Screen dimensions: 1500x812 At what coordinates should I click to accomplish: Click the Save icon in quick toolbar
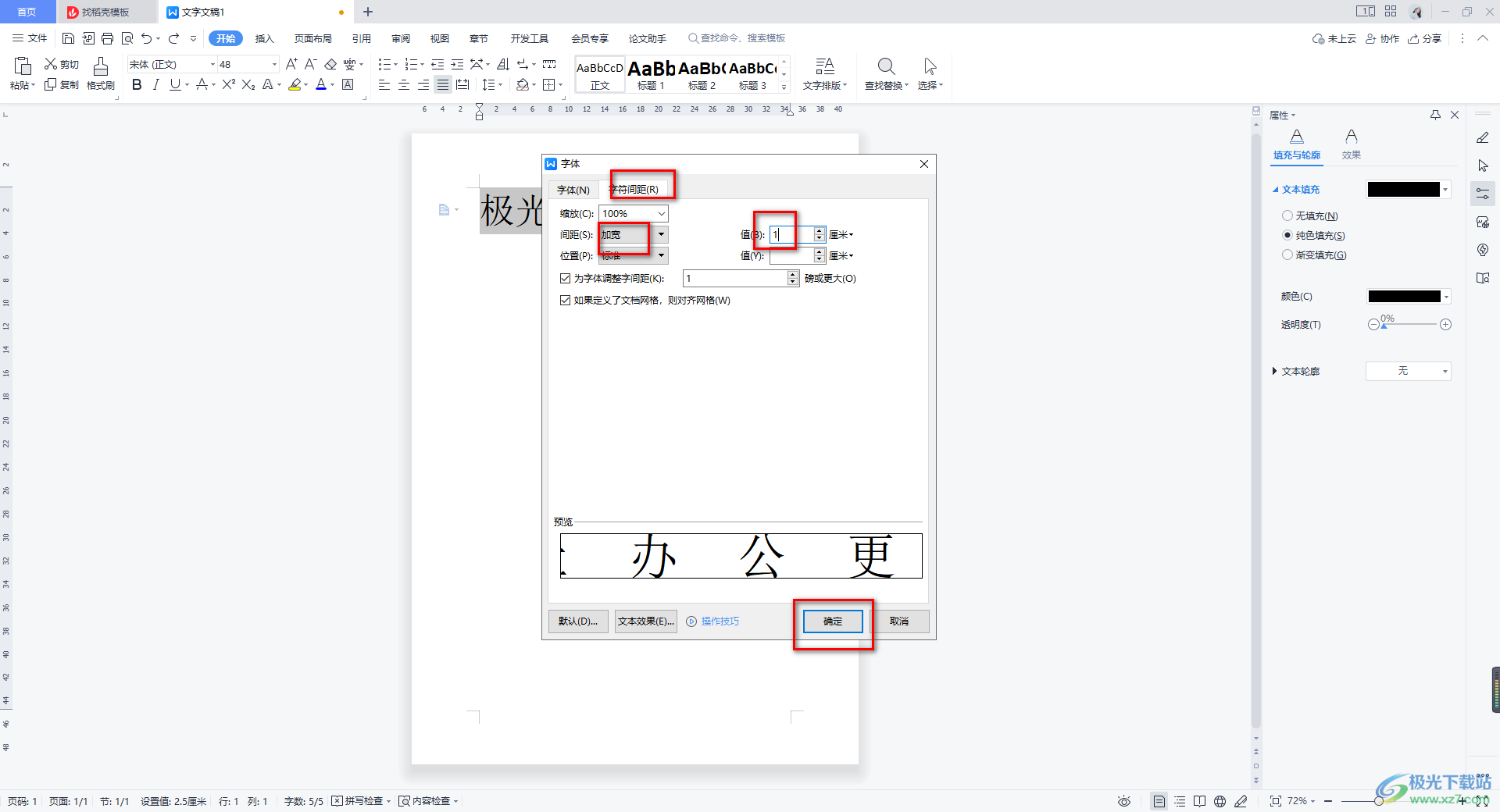[x=68, y=38]
